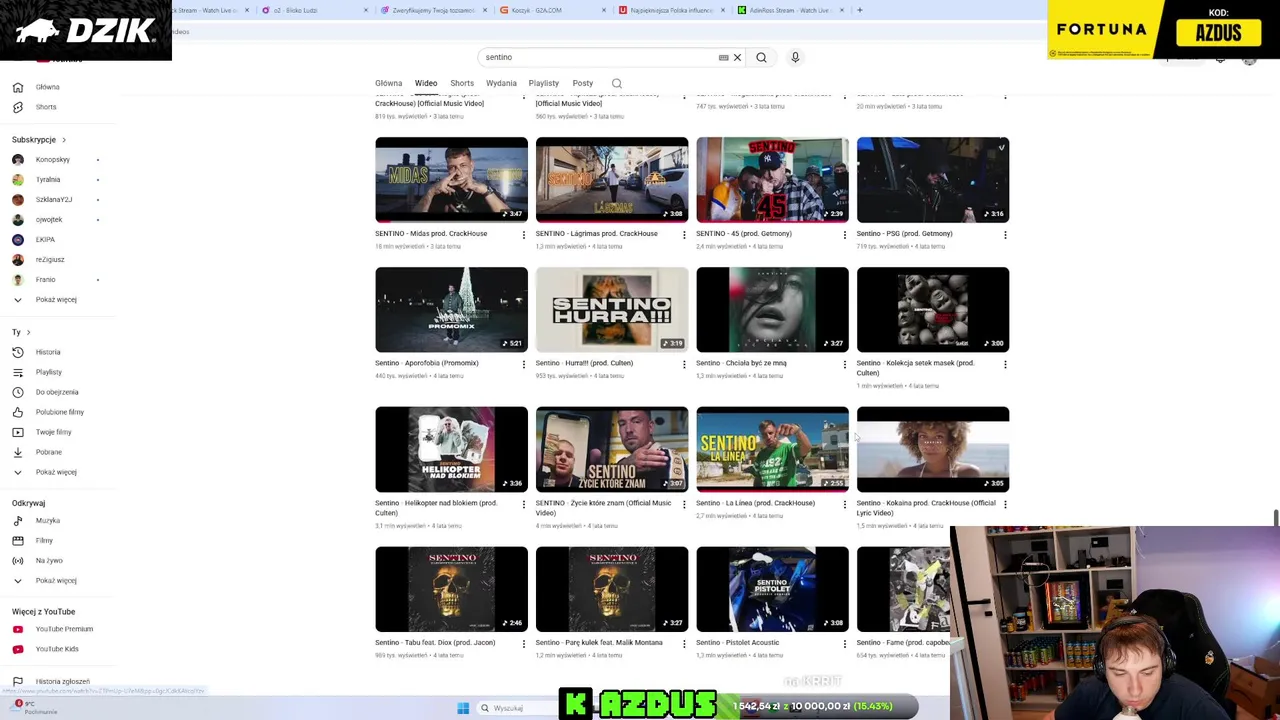Open title Sentino - Tabu feat. Diox
This screenshot has height=720, width=1280.
point(435,643)
